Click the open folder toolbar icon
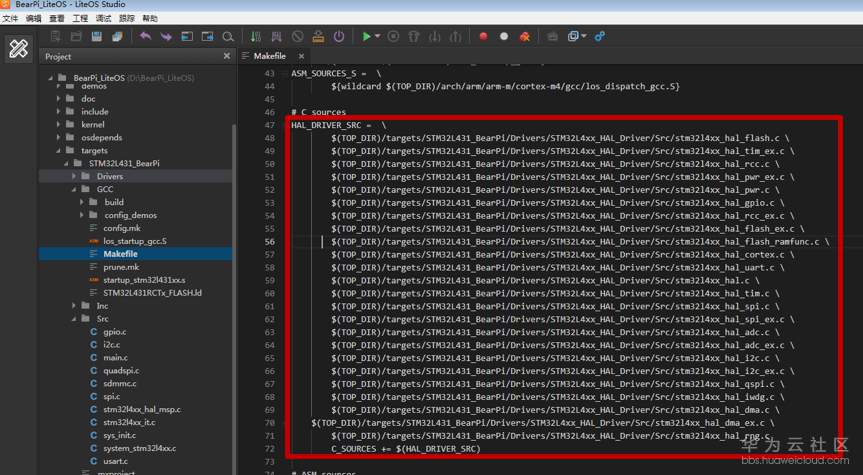 click(76, 37)
